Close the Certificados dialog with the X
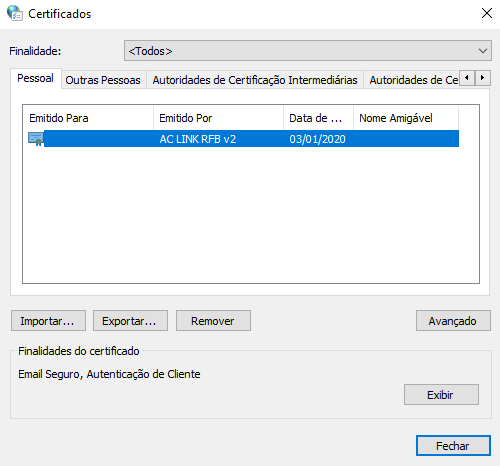Image resolution: width=500 pixels, height=466 pixels. click(487, 13)
